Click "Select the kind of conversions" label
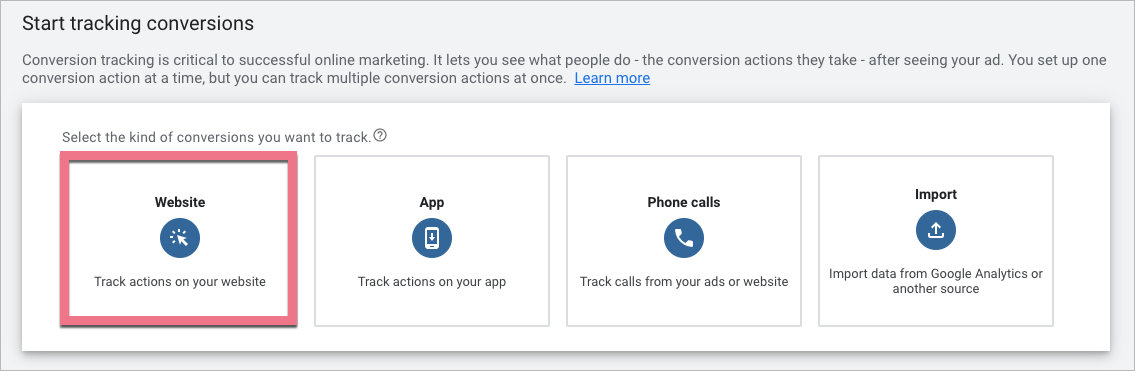 [216, 136]
